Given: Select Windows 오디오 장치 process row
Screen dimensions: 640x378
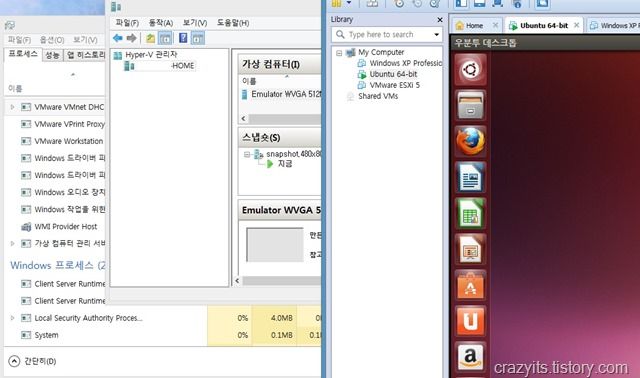Looking at the screenshot, I should 55,192.
